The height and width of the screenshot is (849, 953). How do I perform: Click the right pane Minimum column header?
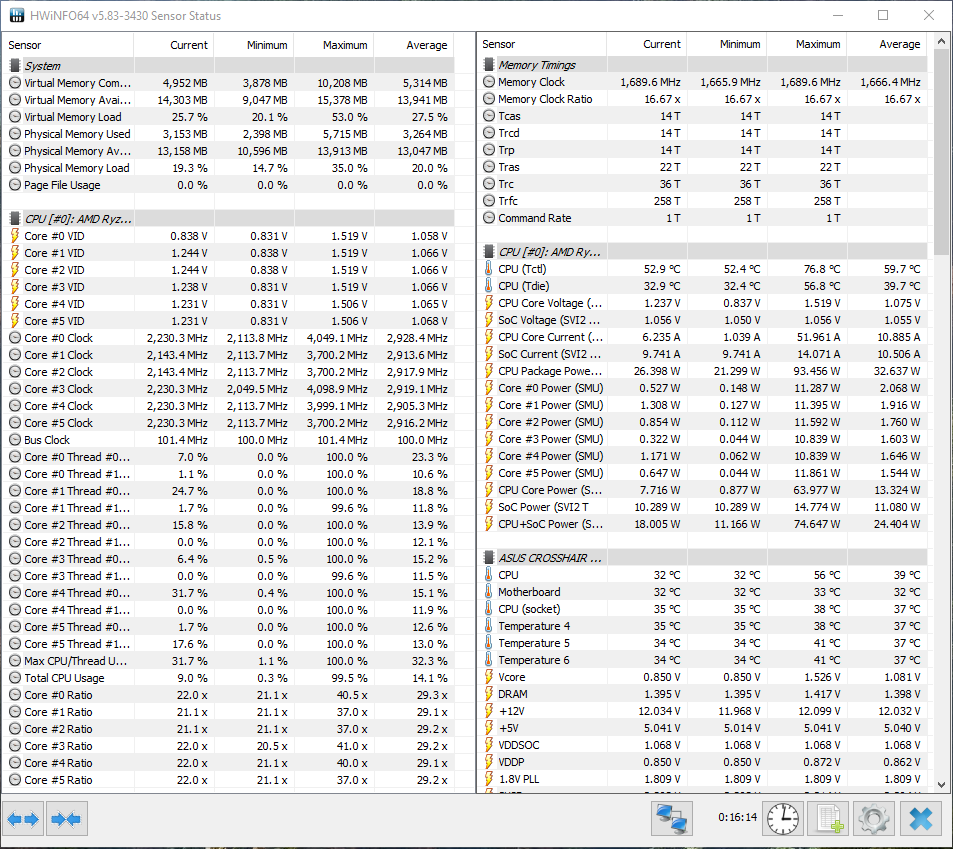click(x=728, y=44)
